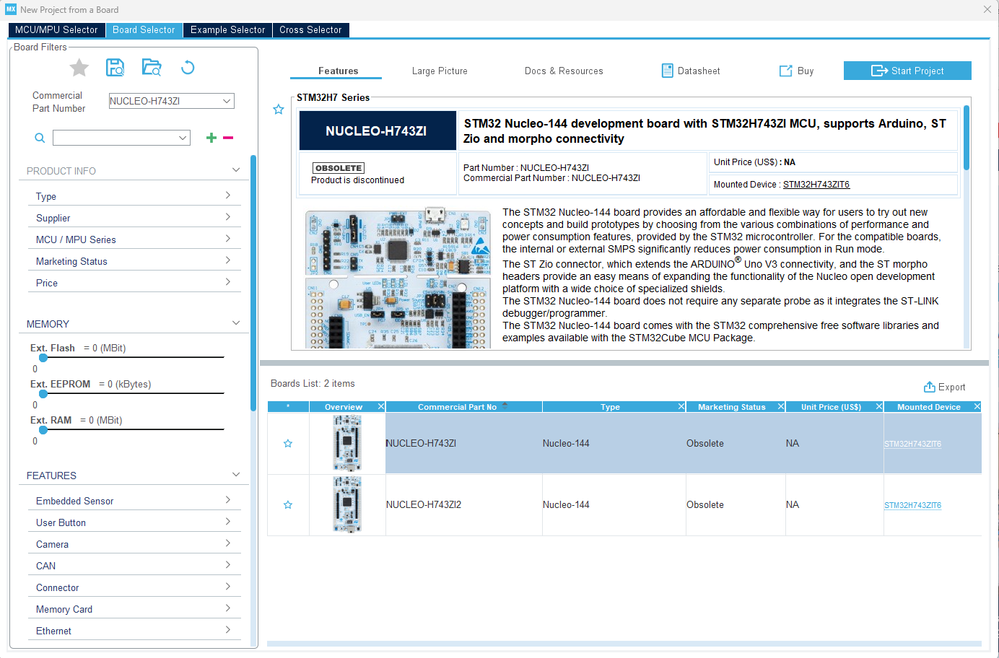Collapse the PRODUCT INFO section

pos(236,170)
